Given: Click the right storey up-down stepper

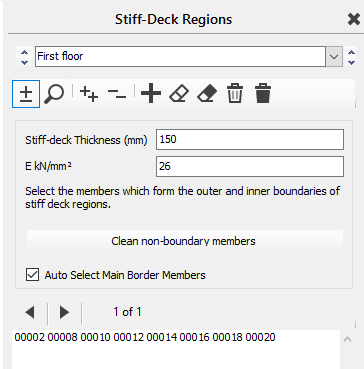Looking at the screenshot, I should click(x=351, y=57).
